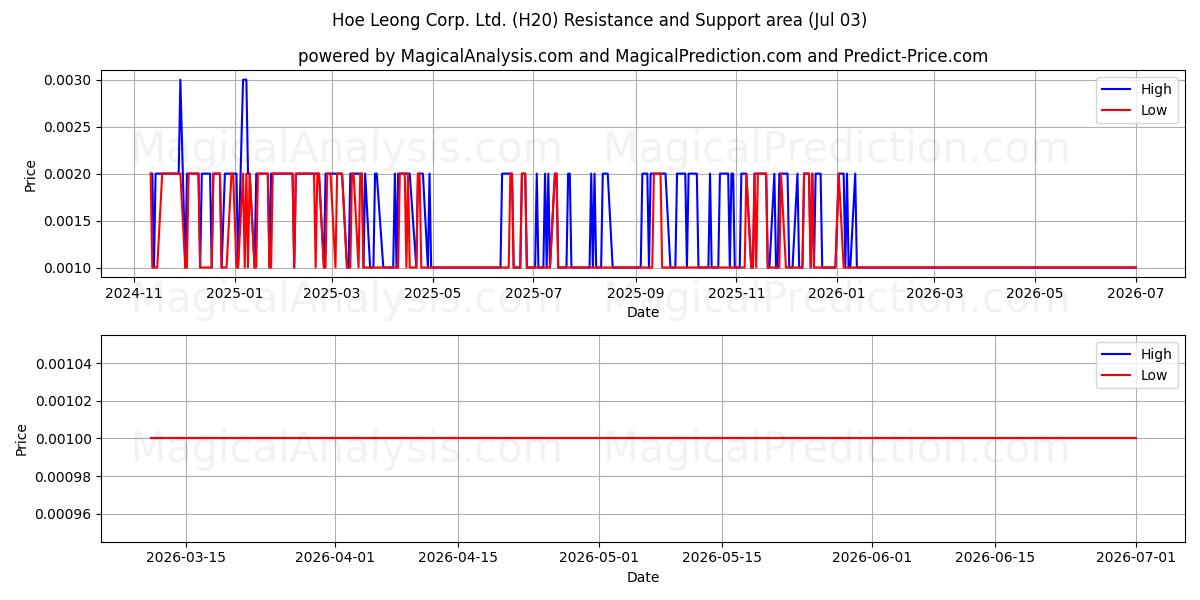This screenshot has width=1200, height=600.
Task: Click the 'Date' x-axis label under top chart
Action: [643, 312]
